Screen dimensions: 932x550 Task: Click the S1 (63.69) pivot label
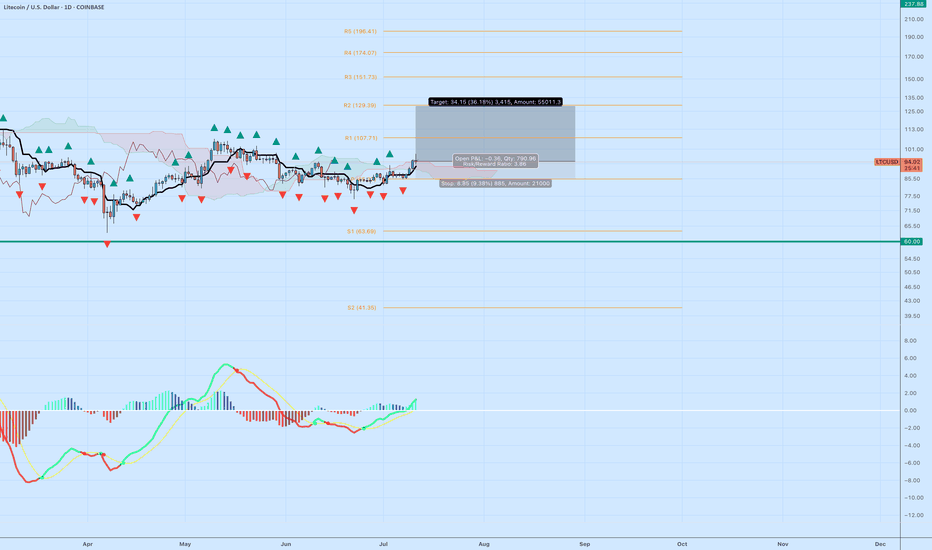pos(361,231)
